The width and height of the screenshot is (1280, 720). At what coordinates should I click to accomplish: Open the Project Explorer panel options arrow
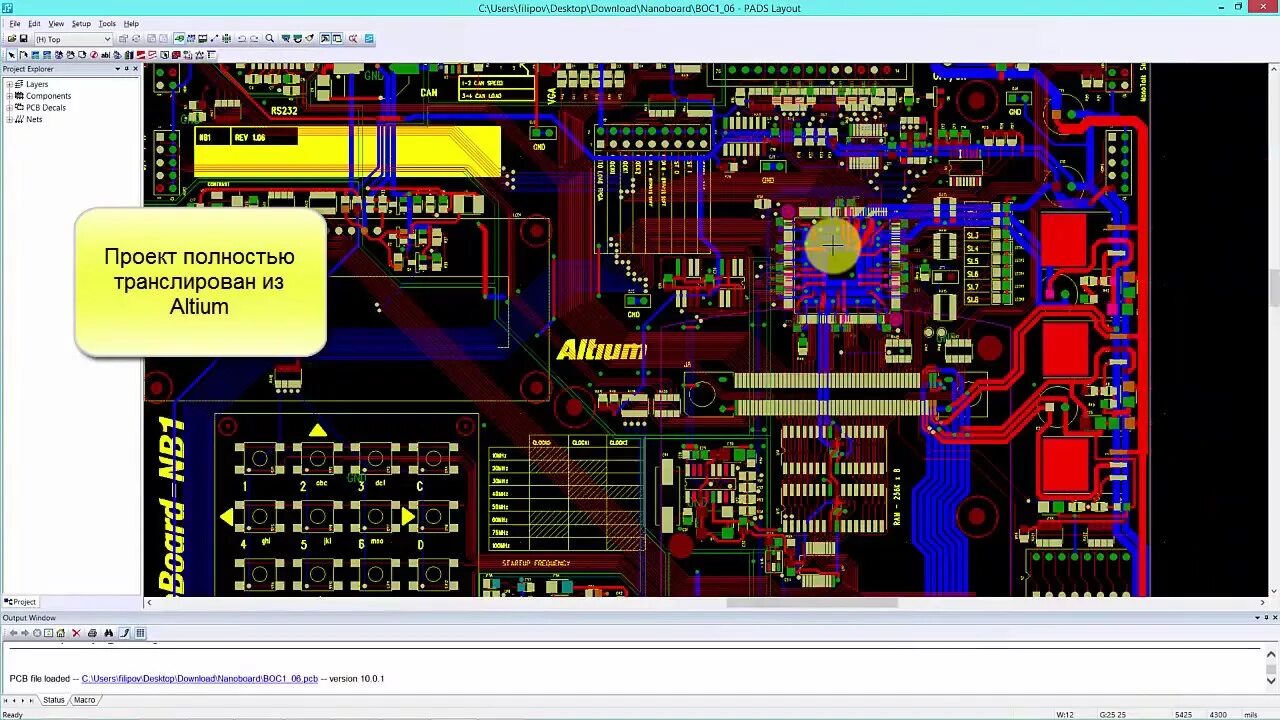tap(117, 69)
